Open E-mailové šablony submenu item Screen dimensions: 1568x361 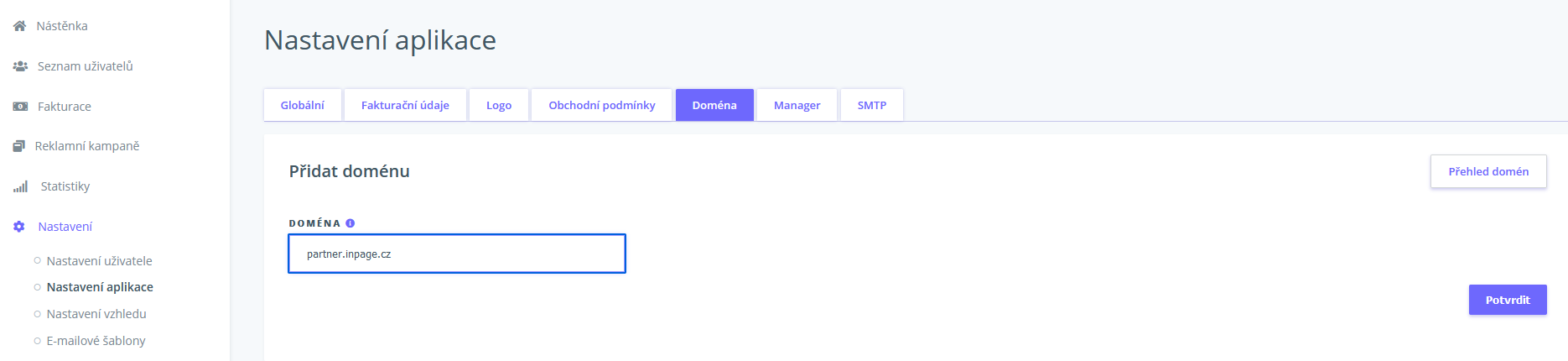[x=96, y=341]
